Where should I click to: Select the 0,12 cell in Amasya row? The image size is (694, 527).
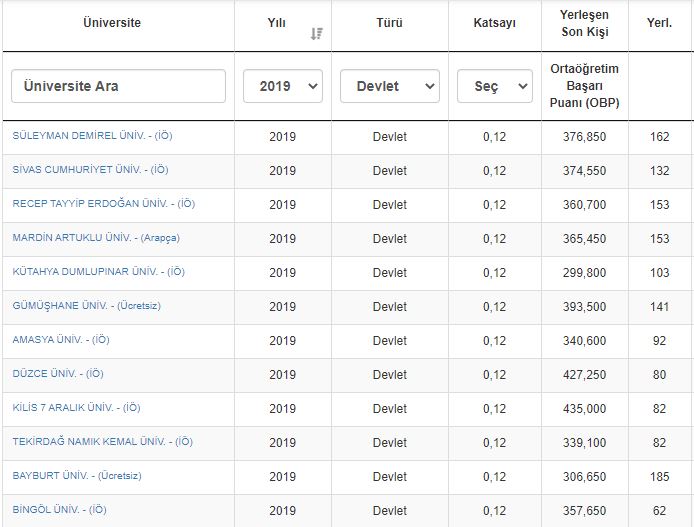point(494,341)
